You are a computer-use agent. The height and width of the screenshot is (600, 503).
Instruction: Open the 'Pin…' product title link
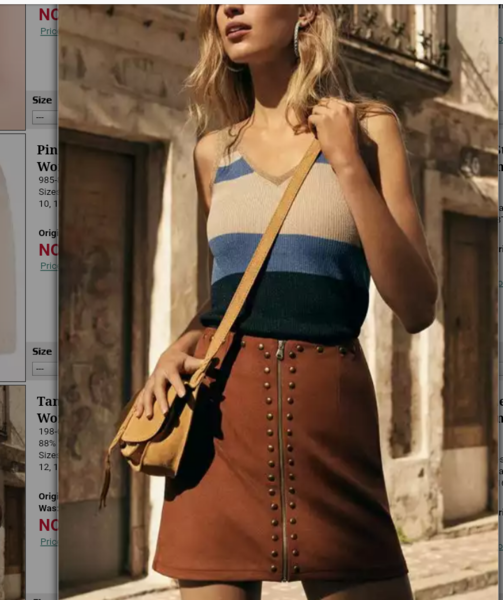click(x=47, y=158)
